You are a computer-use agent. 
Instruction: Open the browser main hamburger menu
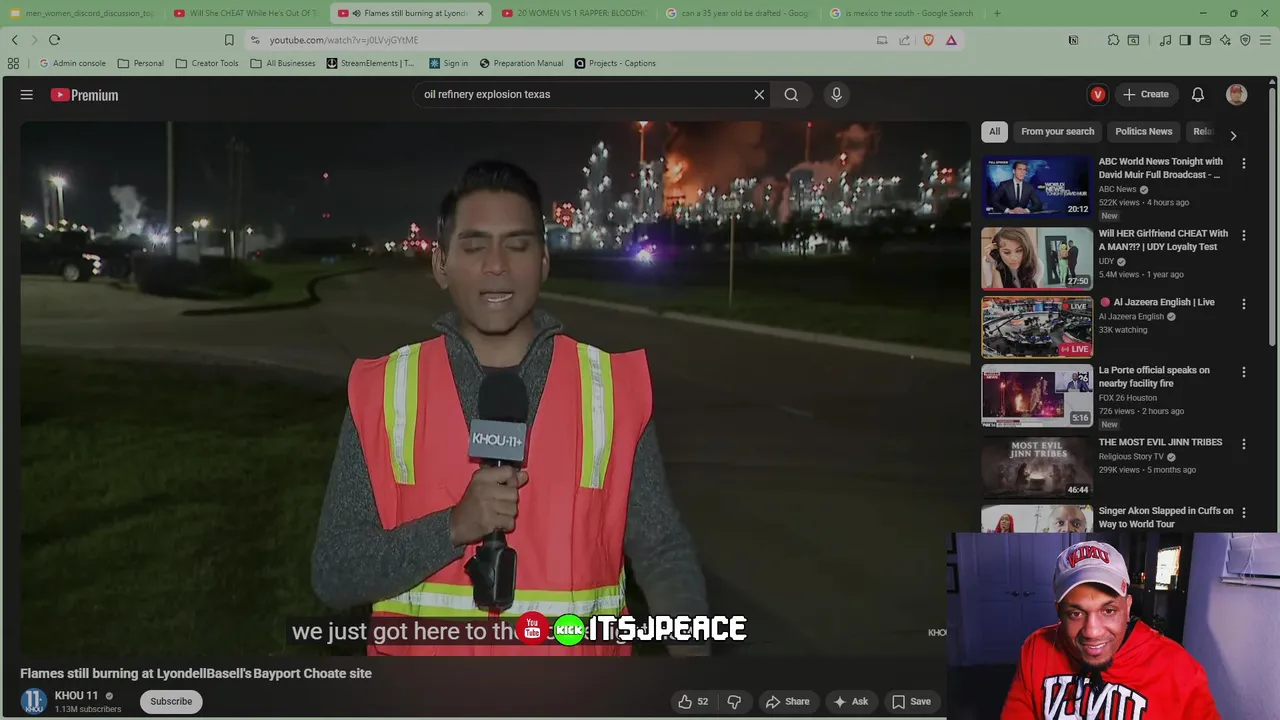point(1265,40)
